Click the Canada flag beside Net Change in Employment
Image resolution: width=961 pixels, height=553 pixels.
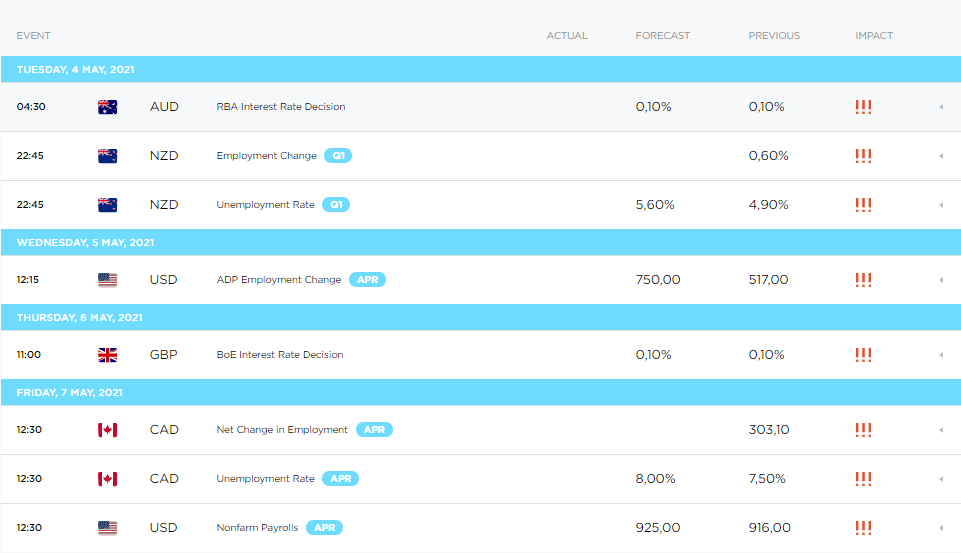pyautogui.click(x=107, y=430)
